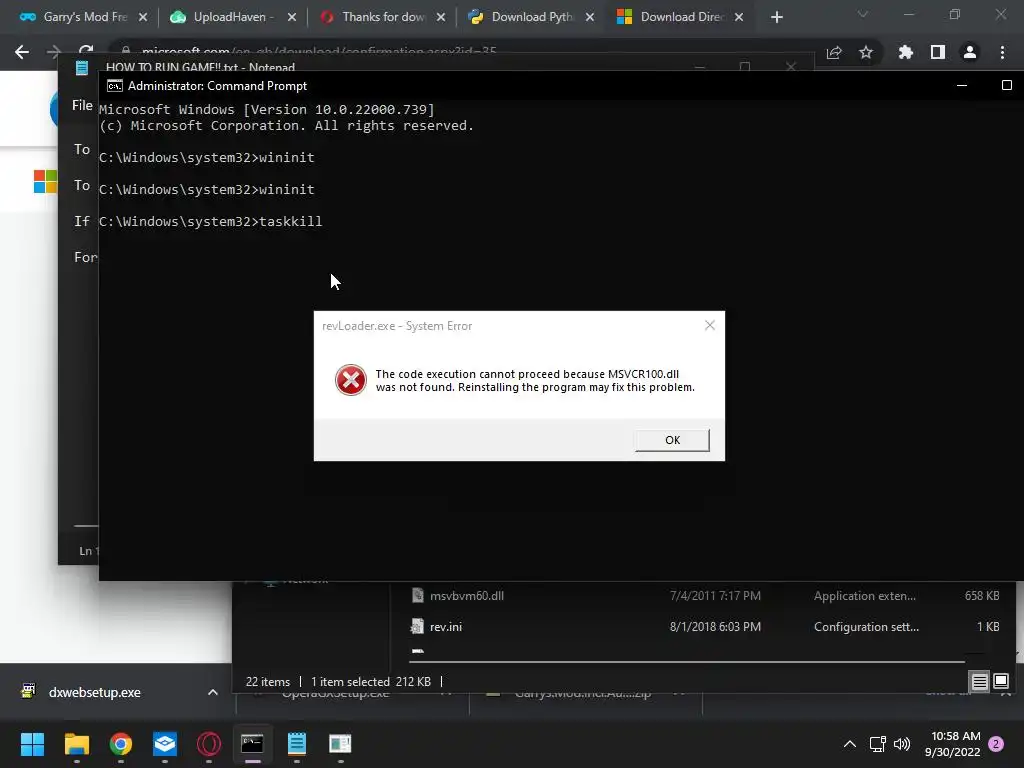Image resolution: width=1024 pixels, height=768 pixels.
Task: Switch Explorer to large icons view
Action: click(1000, 682)
